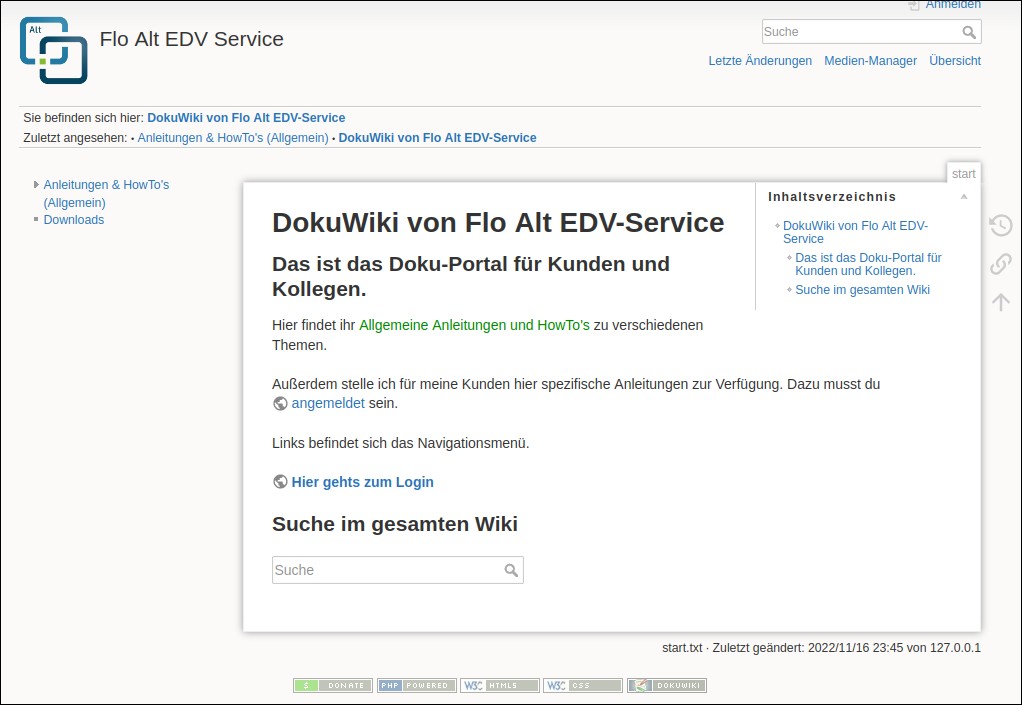Image resolution: width=1022 pixels, height=705 pixels.
Task: Click the heading DokuWiki von Flo Alt EDV-Service
Action: pyautogui.click(x=498, y=223)
